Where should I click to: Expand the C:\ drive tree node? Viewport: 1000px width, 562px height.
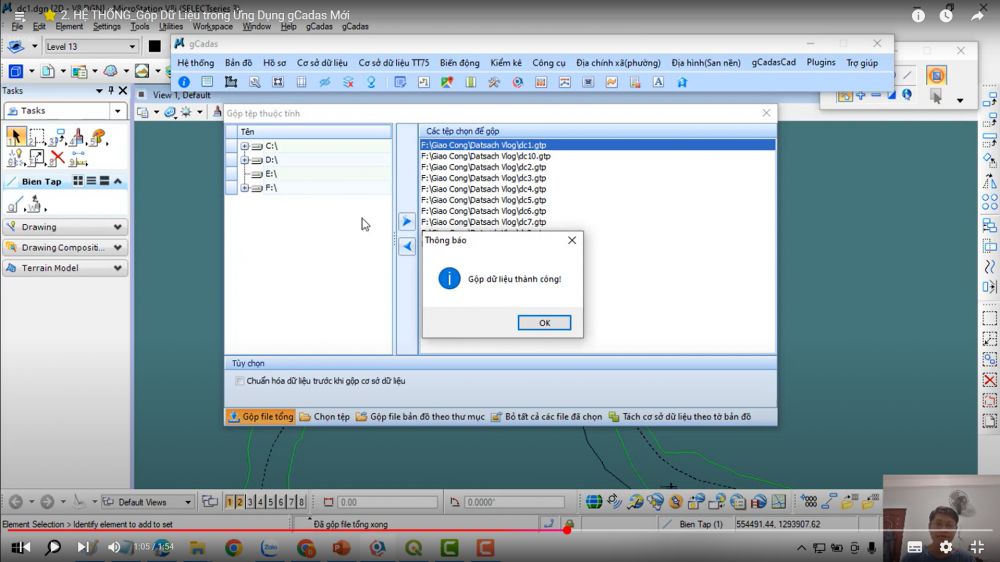coord(245,146)
